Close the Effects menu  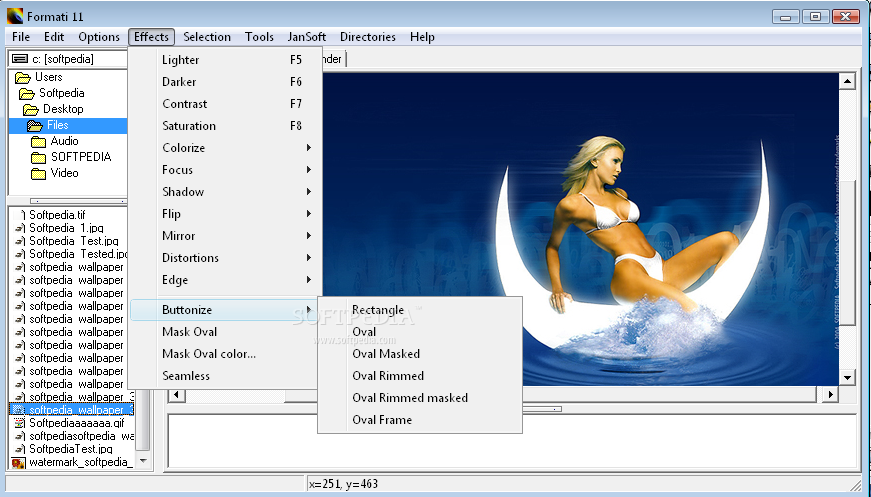[x=151, y=37]
